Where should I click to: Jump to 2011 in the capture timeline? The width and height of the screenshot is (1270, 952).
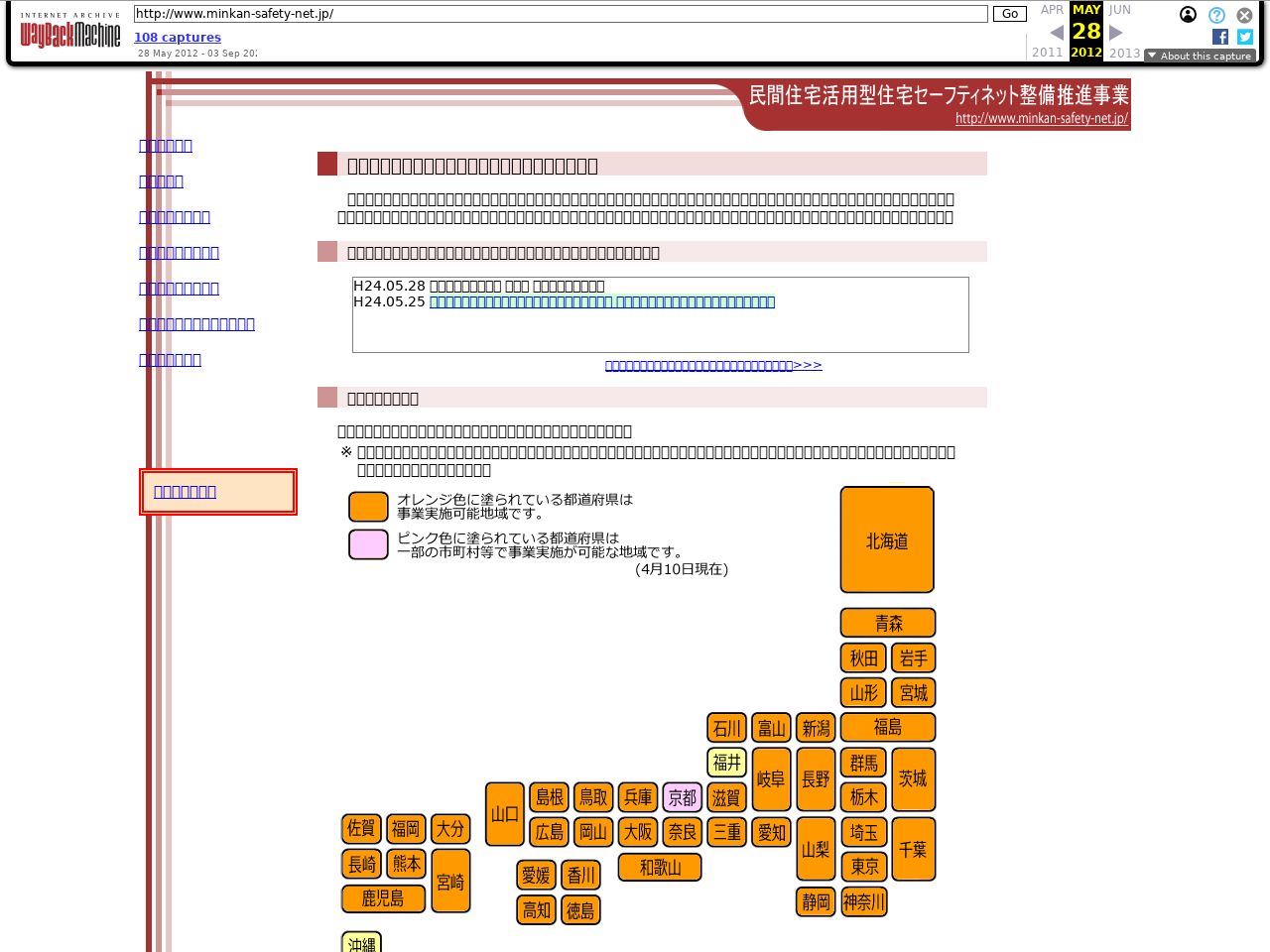click(1047, 53)
